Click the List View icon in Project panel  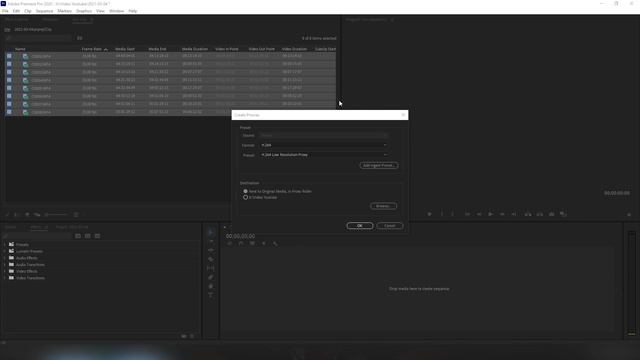tap(16, 215)
